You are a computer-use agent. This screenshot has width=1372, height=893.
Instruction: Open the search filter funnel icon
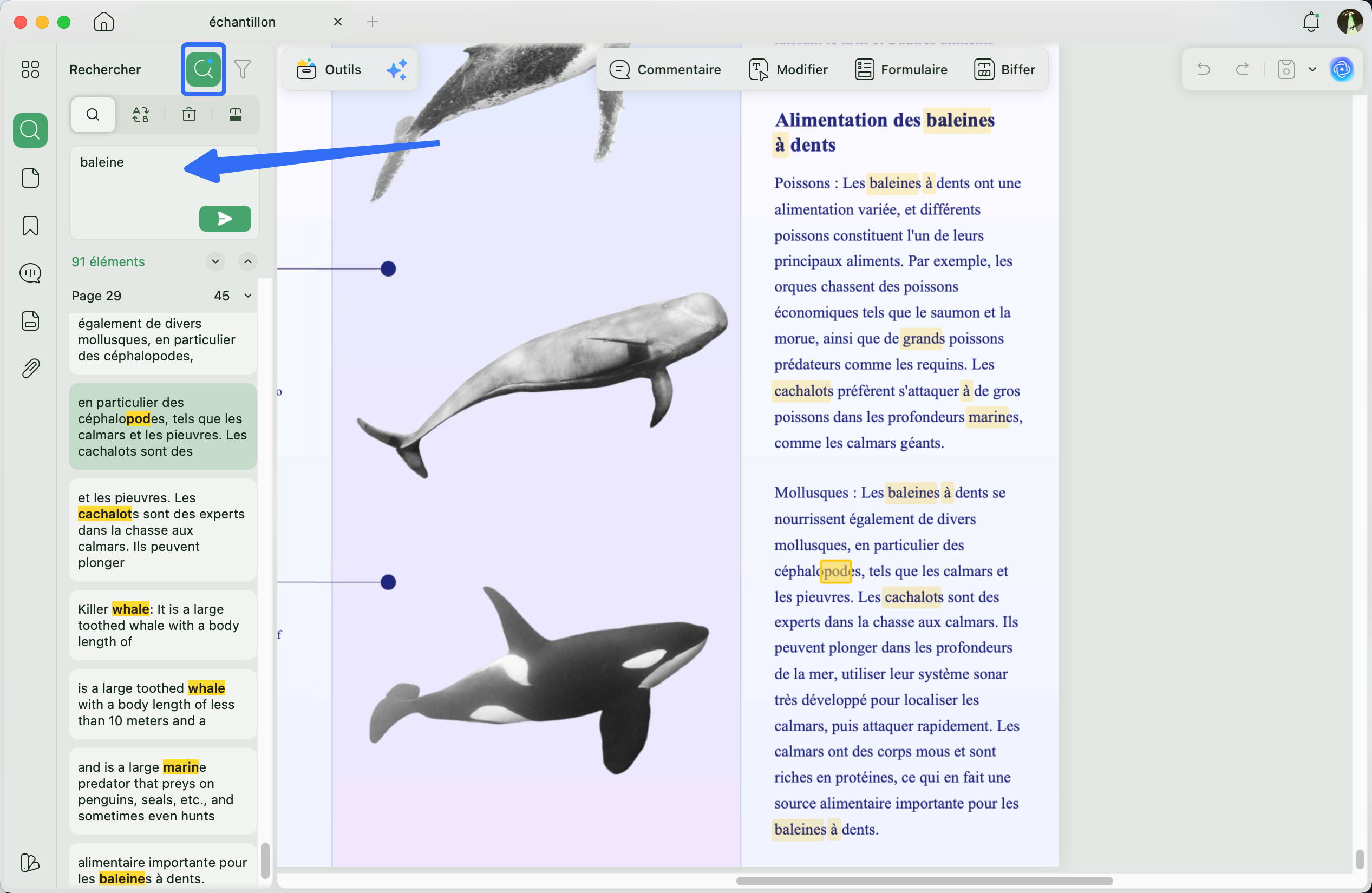243,69
